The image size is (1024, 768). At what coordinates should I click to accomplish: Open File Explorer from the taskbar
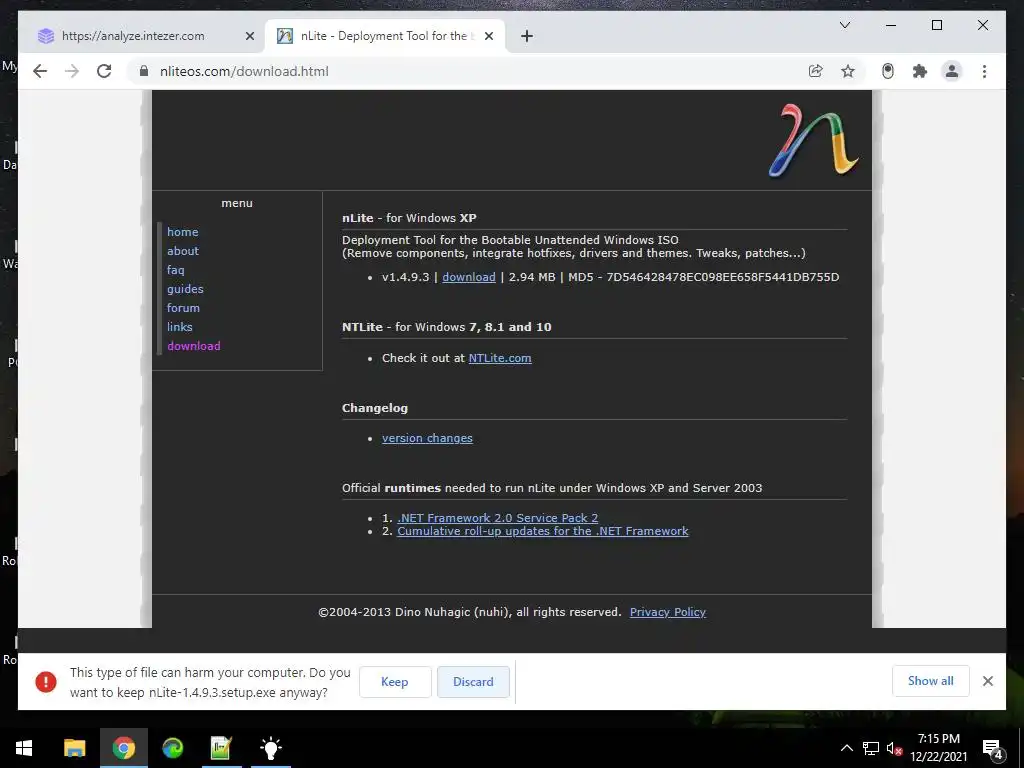click(x=74, y=748)
